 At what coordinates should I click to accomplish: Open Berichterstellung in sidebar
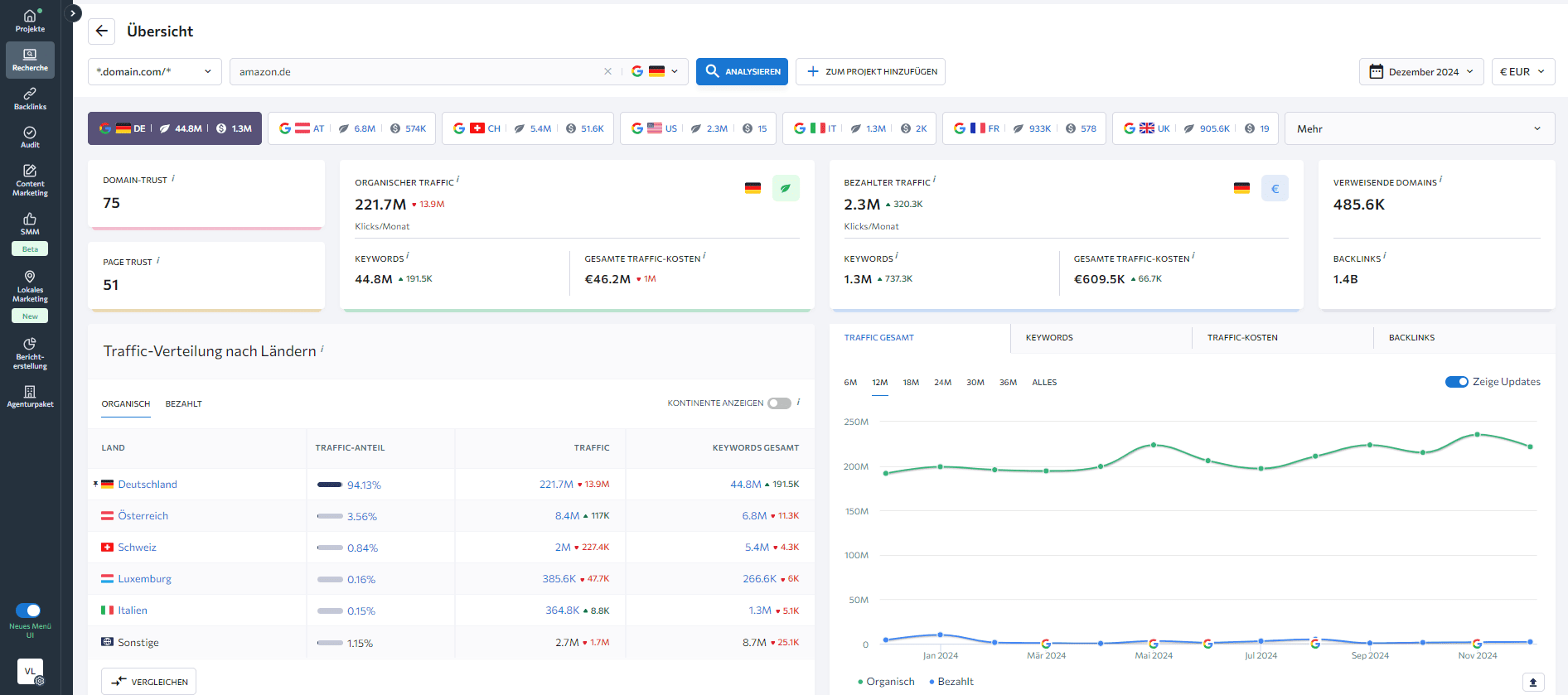click(x=30, y=354)
